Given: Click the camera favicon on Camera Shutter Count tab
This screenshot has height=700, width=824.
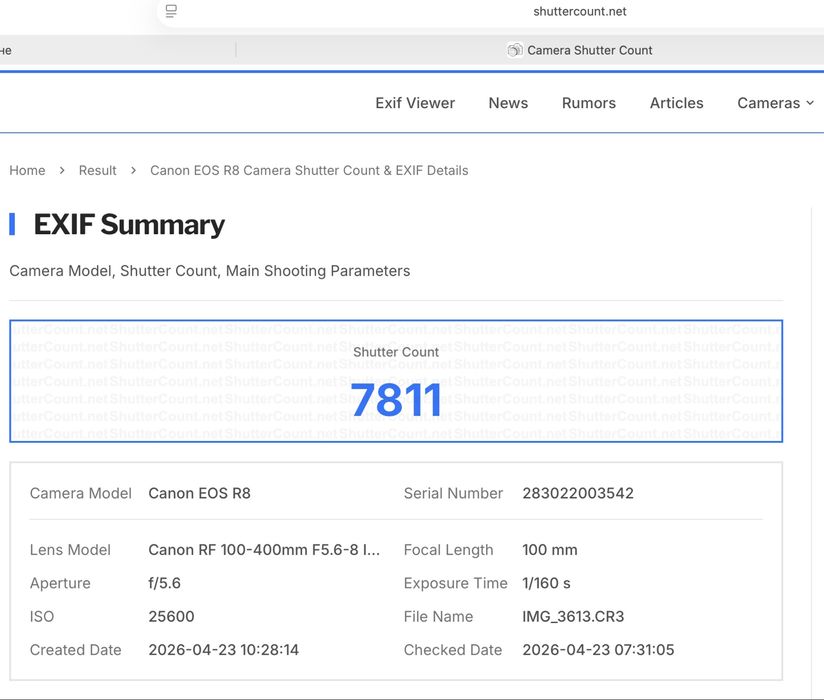Looking at the screenshot, I should pyautogui.click(x=514, y=50).
